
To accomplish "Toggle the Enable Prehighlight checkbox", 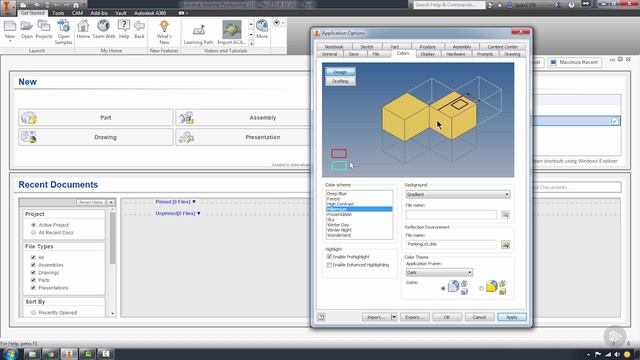I will [329, 257].
